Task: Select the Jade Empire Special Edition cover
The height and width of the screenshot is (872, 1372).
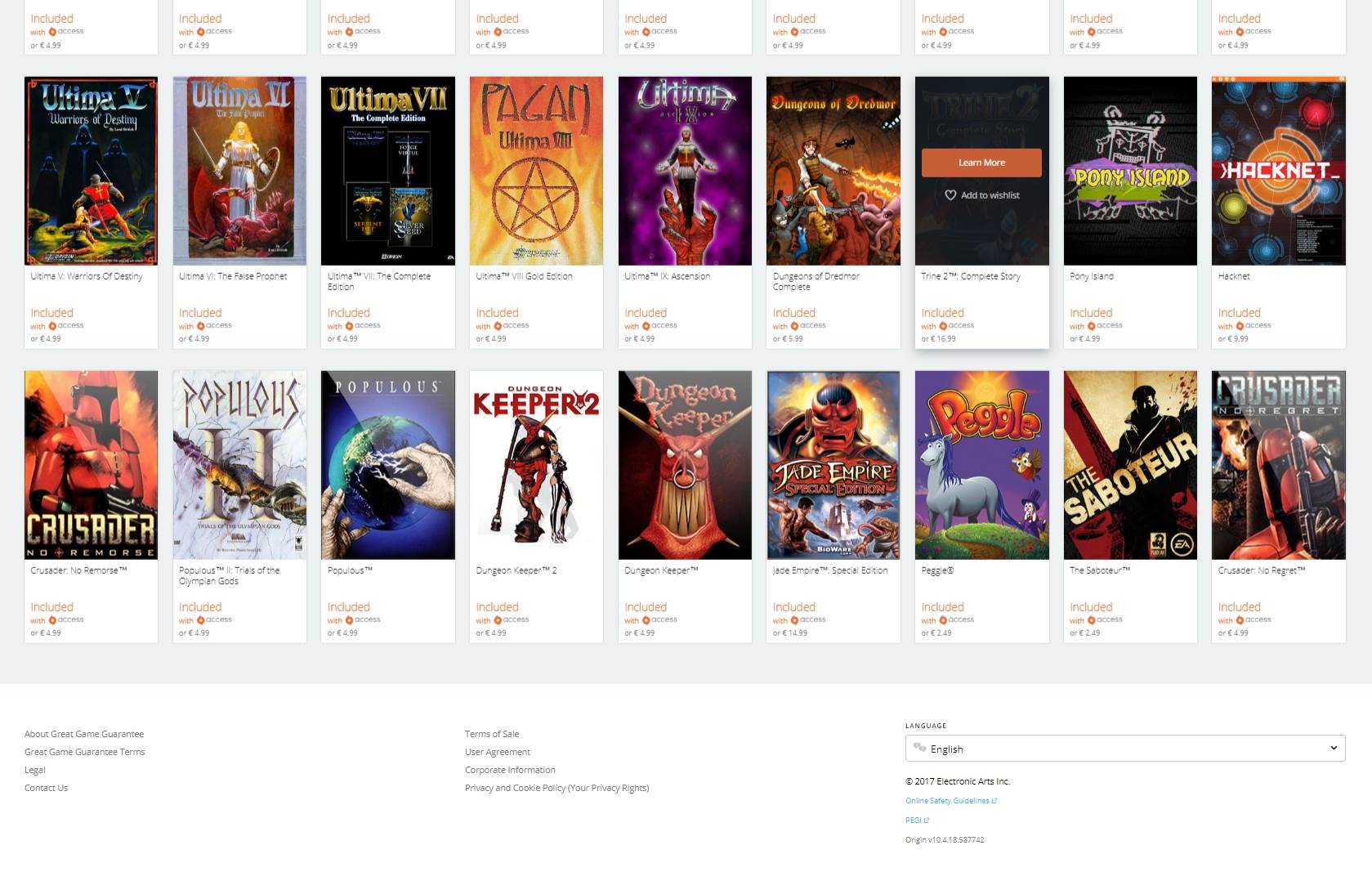Action: [833, 465]
